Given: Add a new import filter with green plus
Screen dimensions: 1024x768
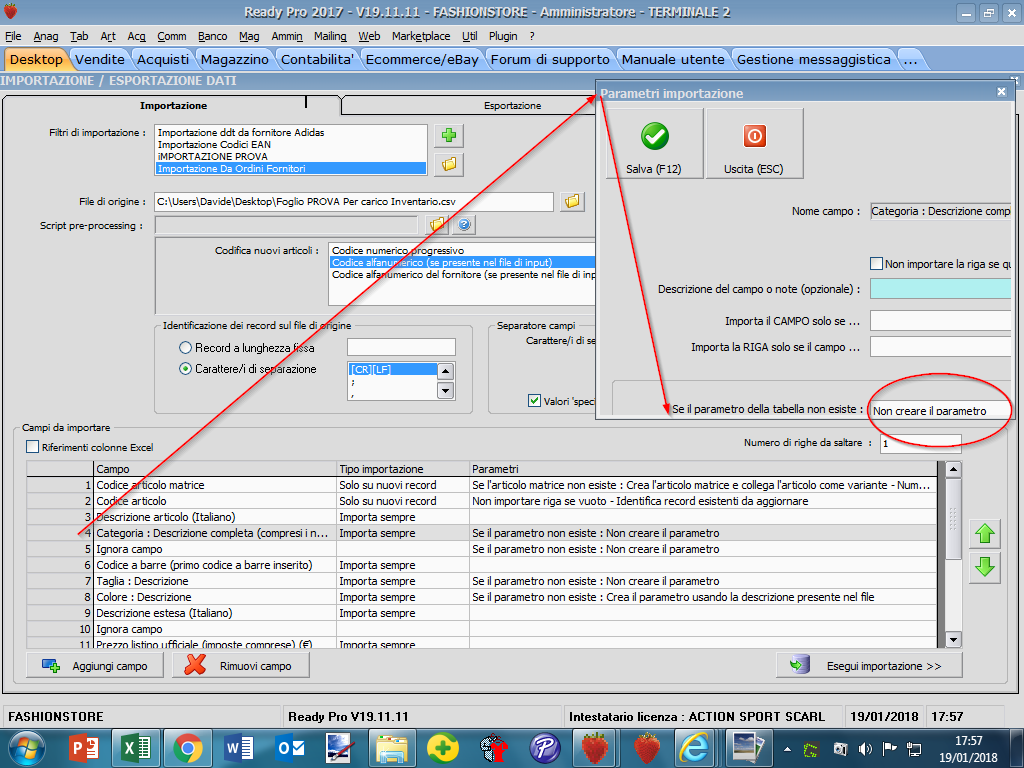Looking at the screenshot, I should pos(449,135).
